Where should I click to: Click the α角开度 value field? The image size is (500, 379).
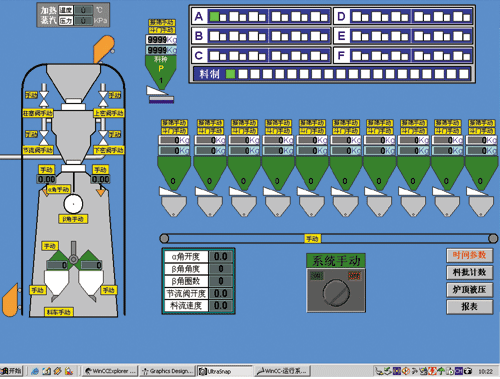pos(221,257)
